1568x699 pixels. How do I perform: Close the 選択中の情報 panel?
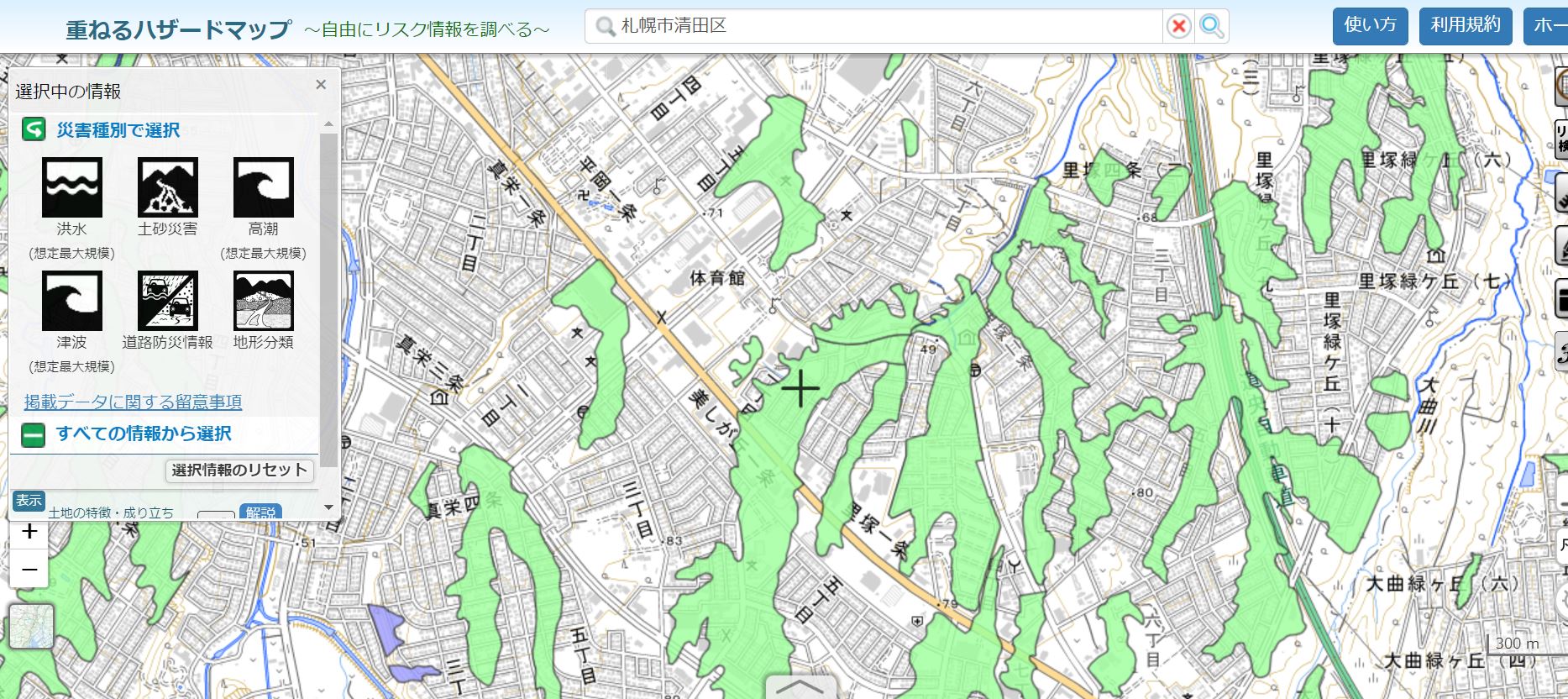(321, 85)
